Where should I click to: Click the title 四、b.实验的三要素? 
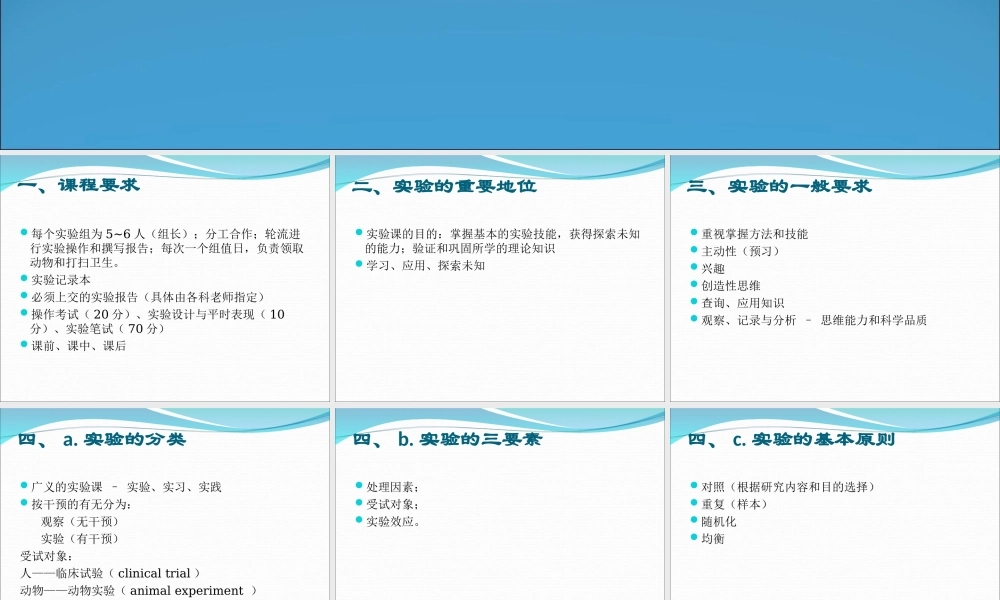[447, 439]
